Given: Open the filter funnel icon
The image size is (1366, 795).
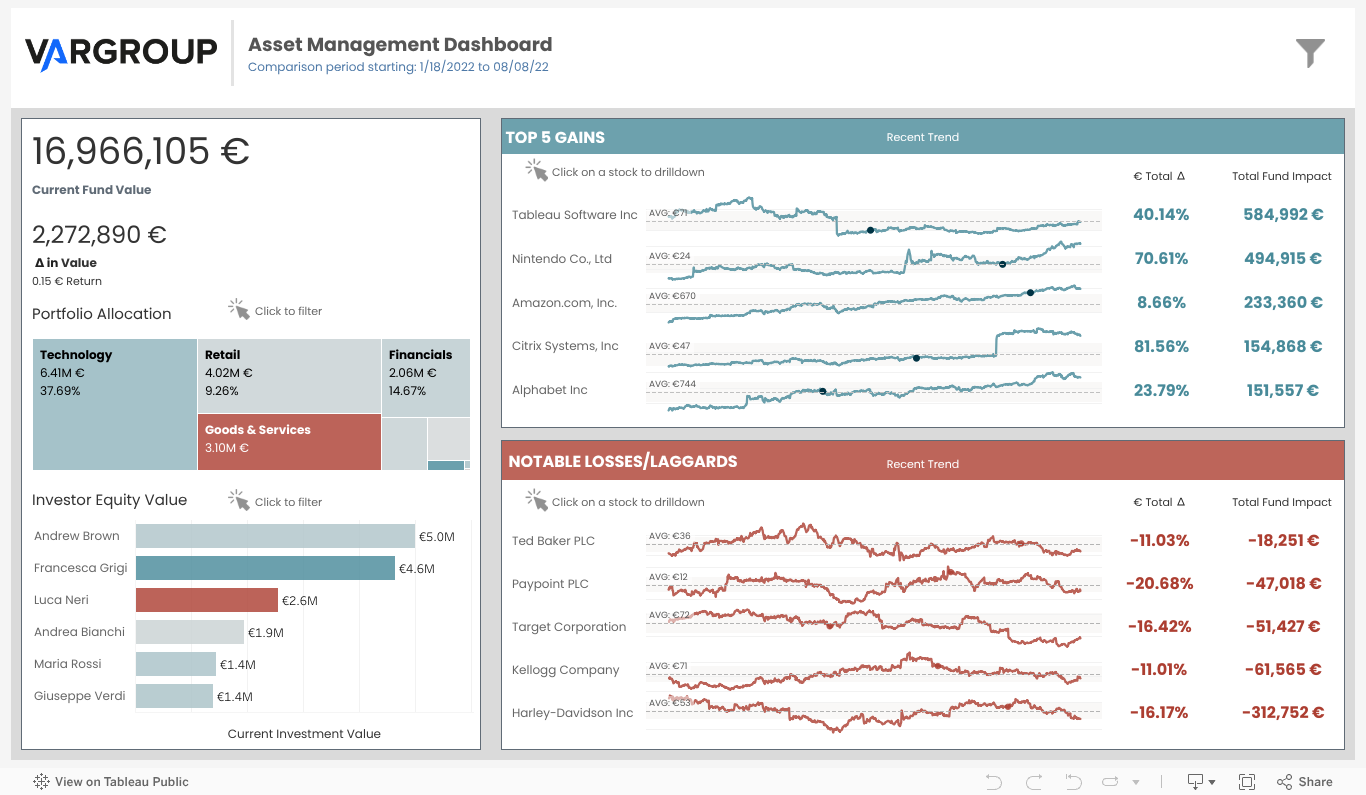Looking at the screenshot, I should (1310, 53).
